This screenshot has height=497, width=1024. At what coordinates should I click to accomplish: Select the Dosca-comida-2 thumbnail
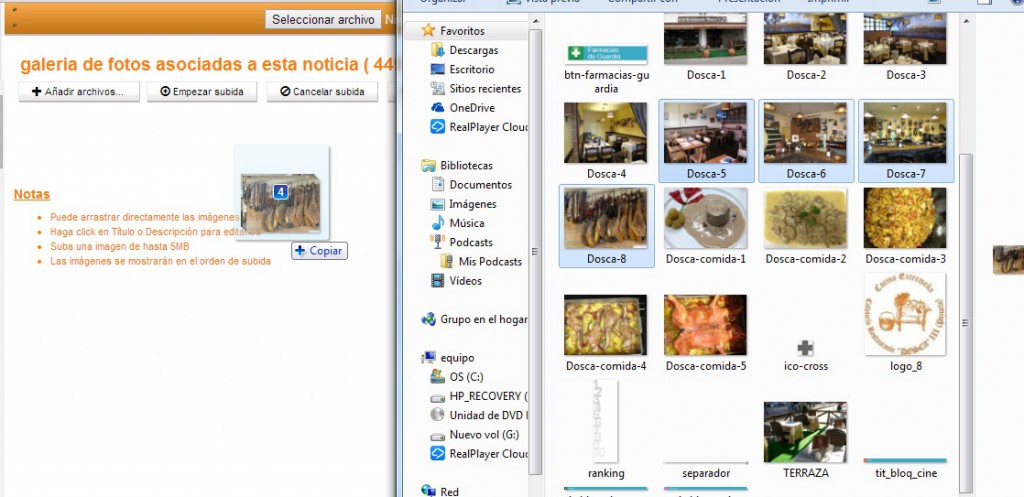805,218
